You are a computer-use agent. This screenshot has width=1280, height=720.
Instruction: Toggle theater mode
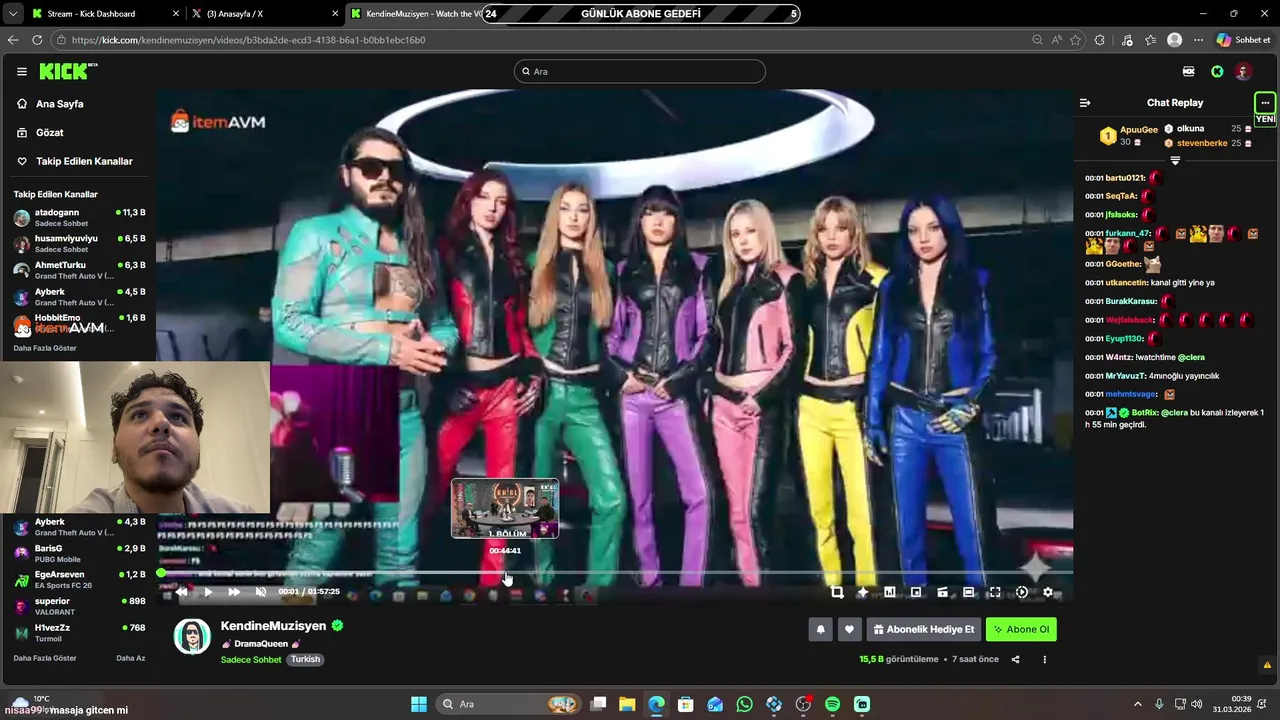968,592
